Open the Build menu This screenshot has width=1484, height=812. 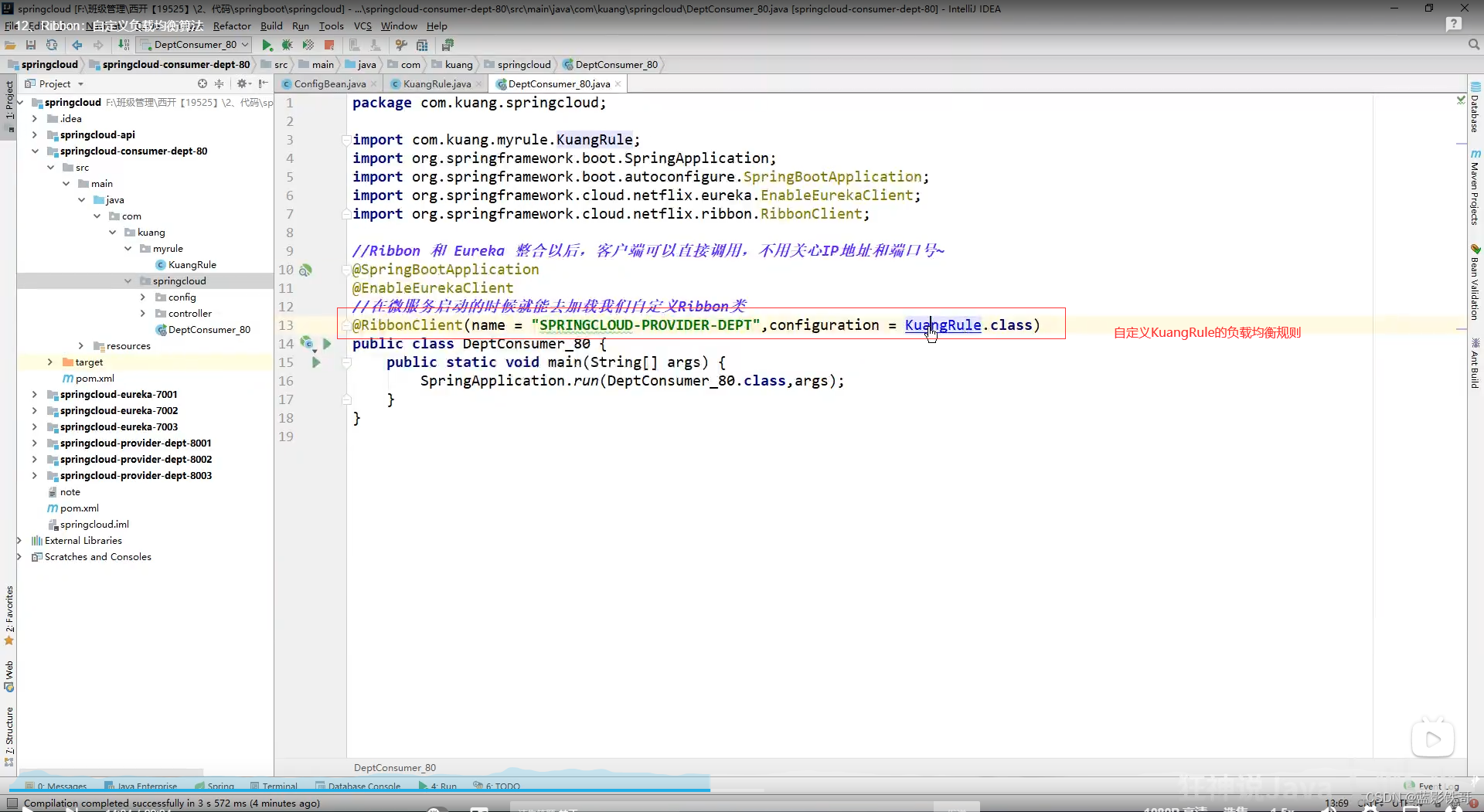(271, 25)
